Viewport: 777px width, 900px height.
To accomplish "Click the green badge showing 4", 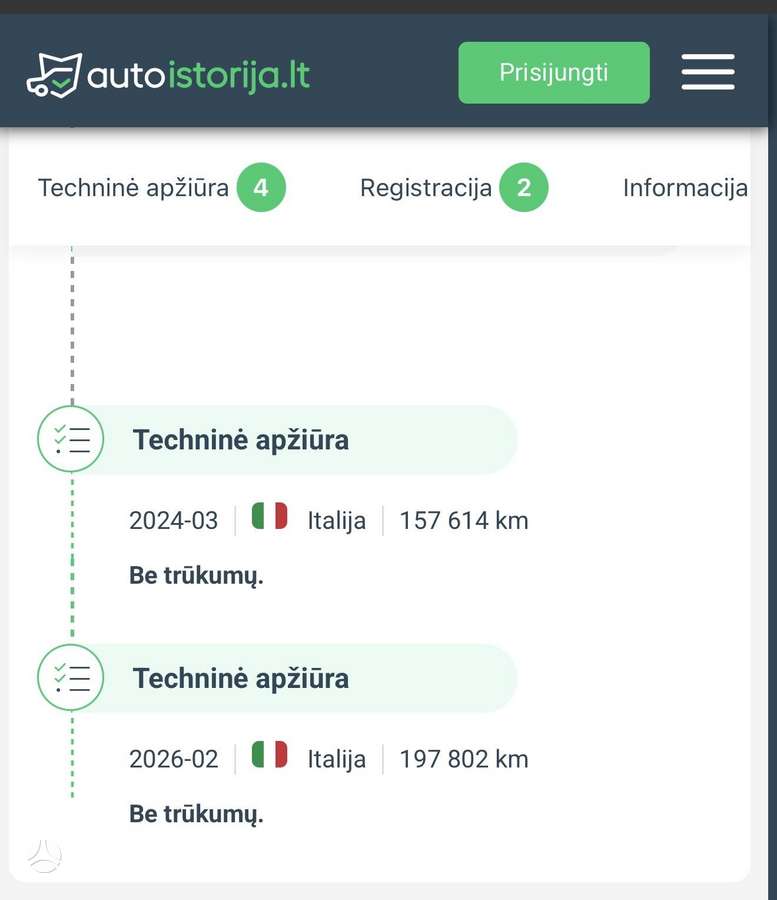I will (261, 188).
